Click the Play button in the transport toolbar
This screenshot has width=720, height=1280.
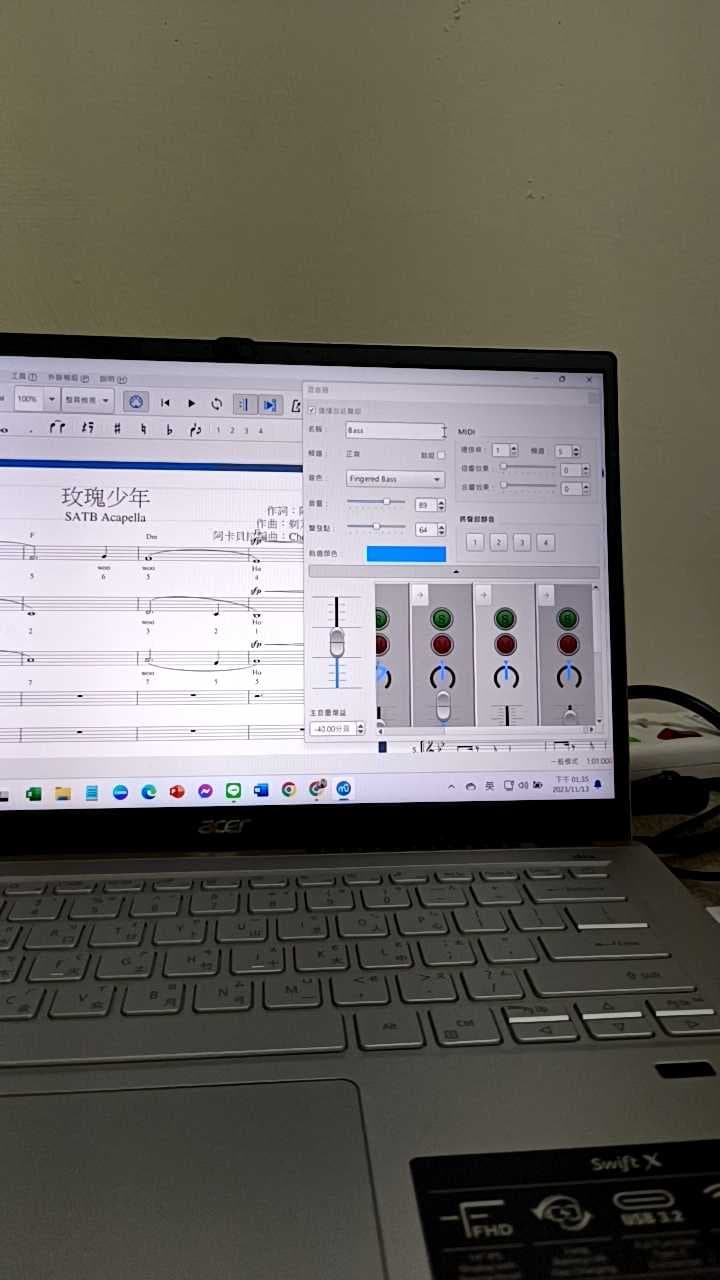click(x=192, y=403)
